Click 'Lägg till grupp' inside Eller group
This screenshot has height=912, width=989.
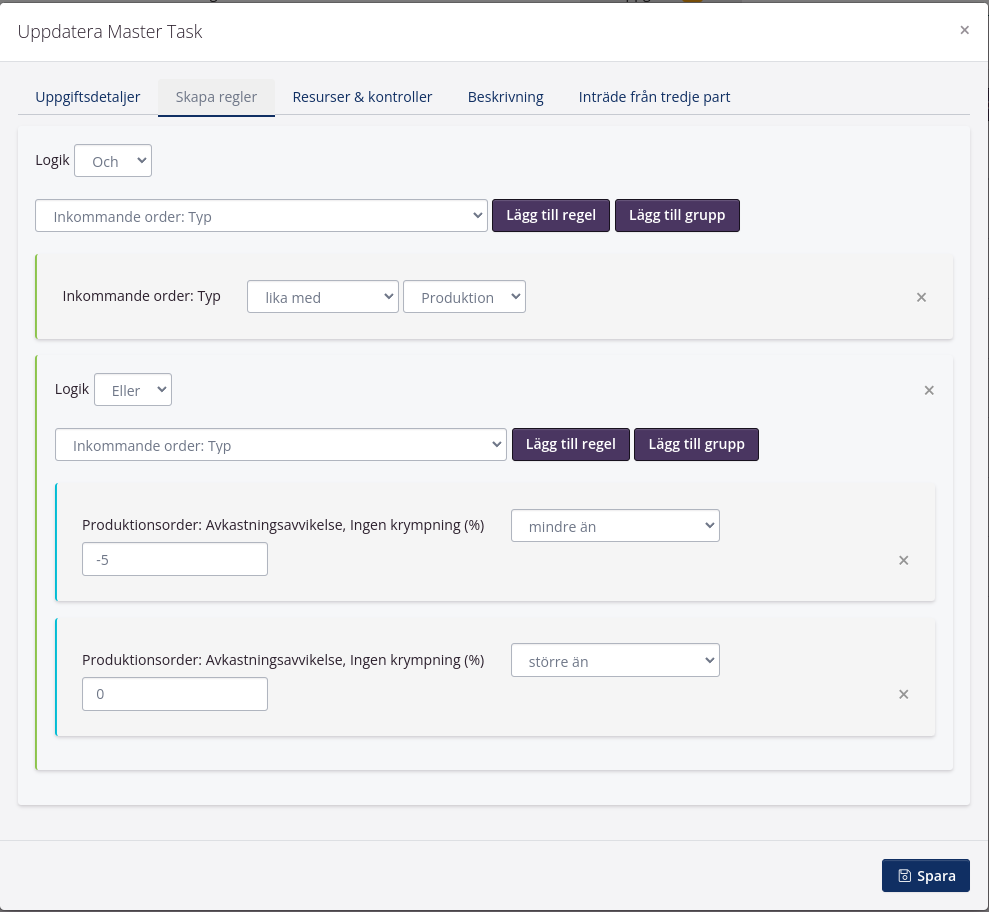696,444
